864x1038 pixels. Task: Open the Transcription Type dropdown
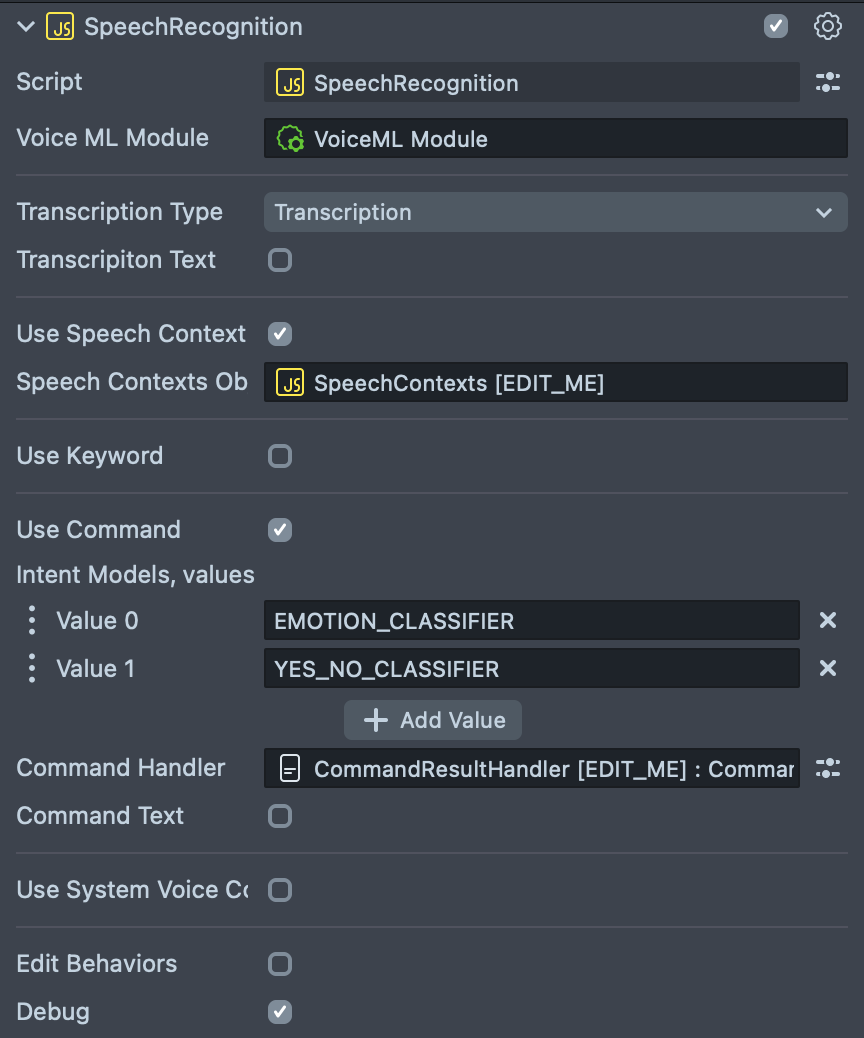555,213
